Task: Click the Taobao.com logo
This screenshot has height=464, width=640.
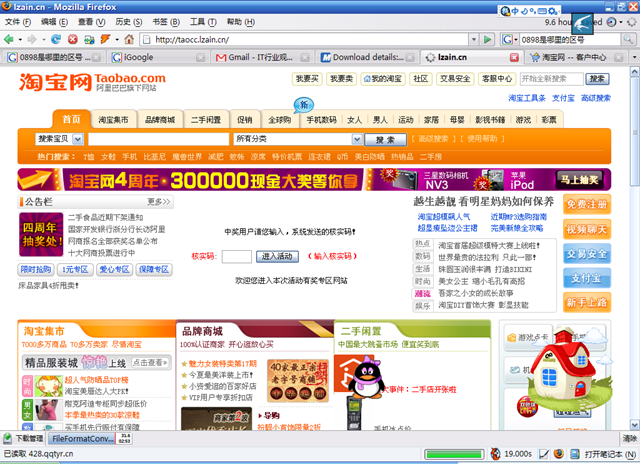Action: [92, 82]
